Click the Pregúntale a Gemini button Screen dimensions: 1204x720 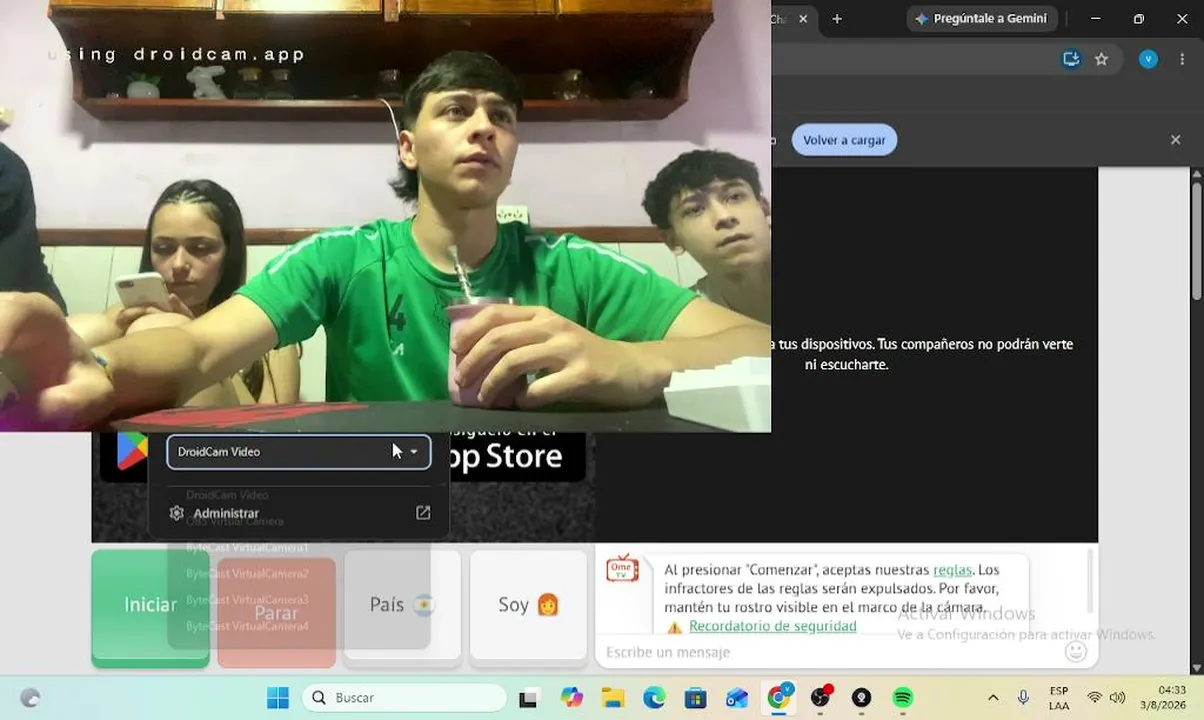pyautogui.click(x=981, y=19)
